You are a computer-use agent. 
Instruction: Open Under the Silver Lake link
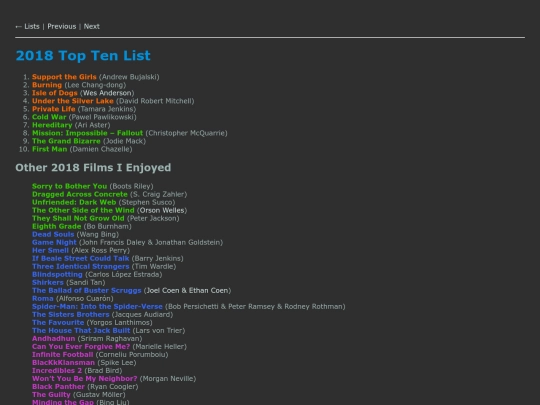click(x=73, y=101)
